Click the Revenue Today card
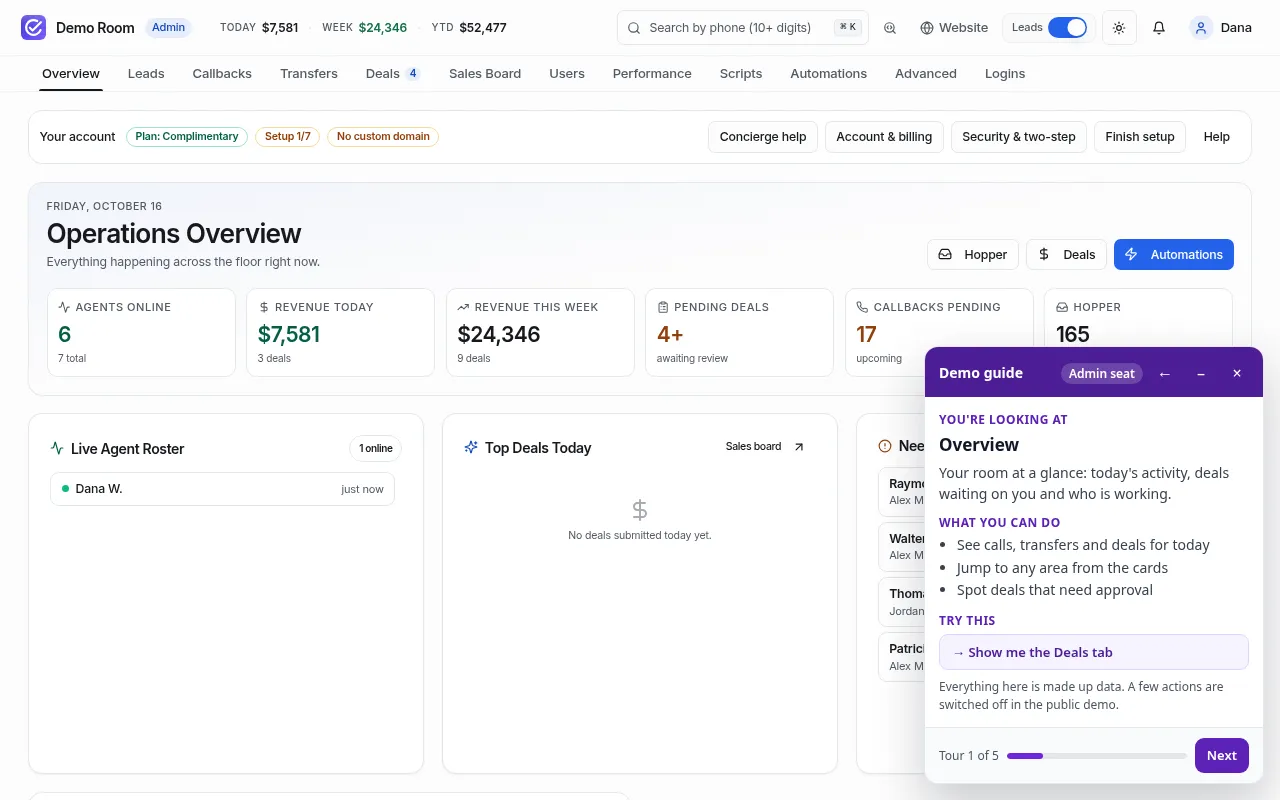This screenshot has height=800, width=1280. (x=341, y=332)
